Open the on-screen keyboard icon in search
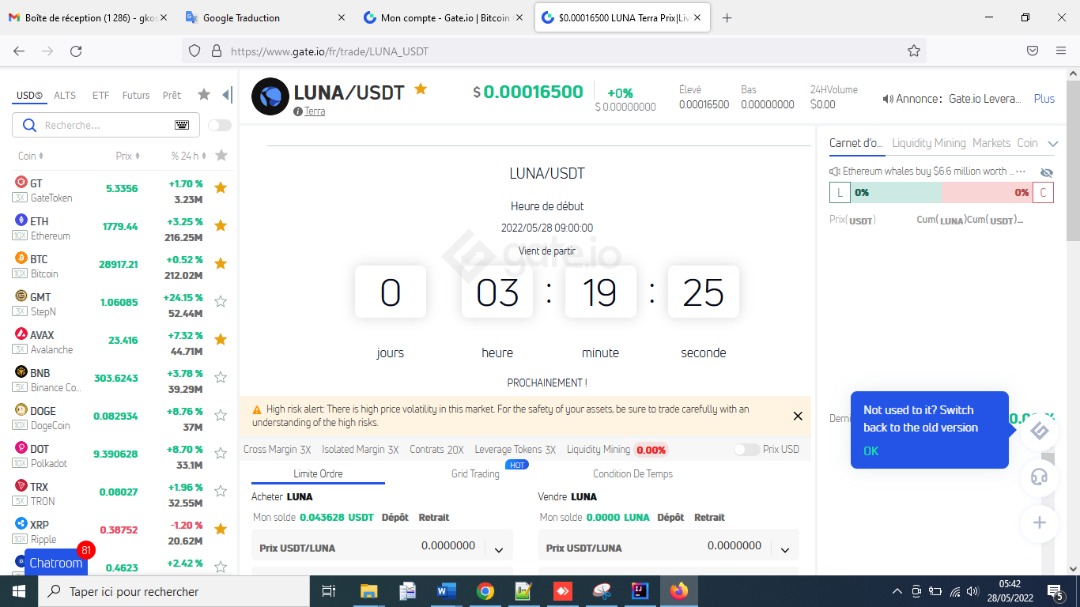This screenshot has height=607, width=1080. point(182,125)
